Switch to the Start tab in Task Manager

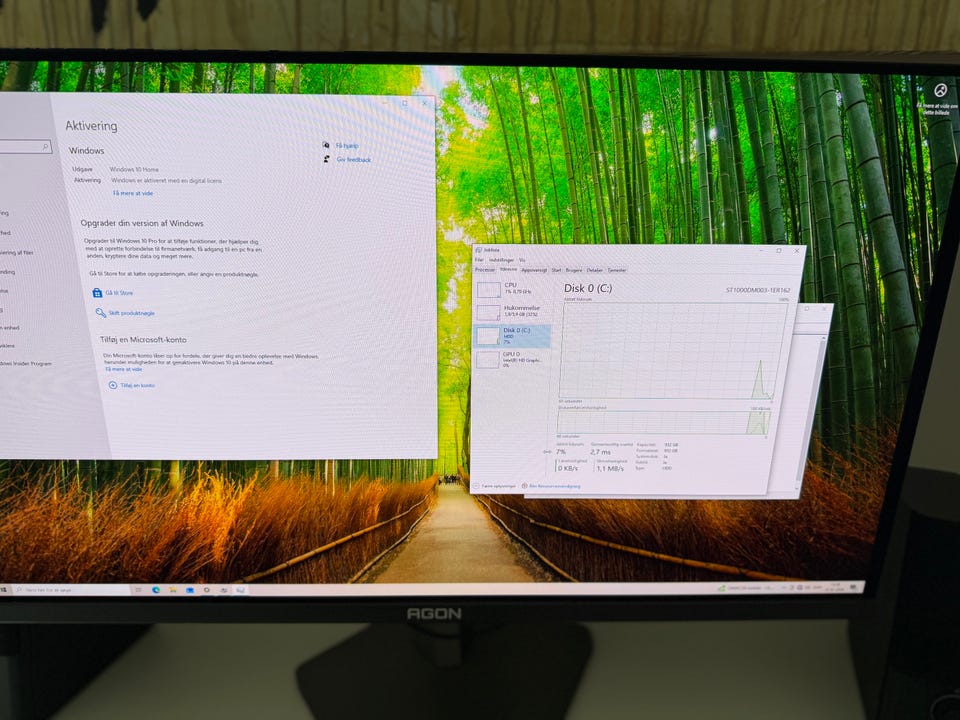556,270
